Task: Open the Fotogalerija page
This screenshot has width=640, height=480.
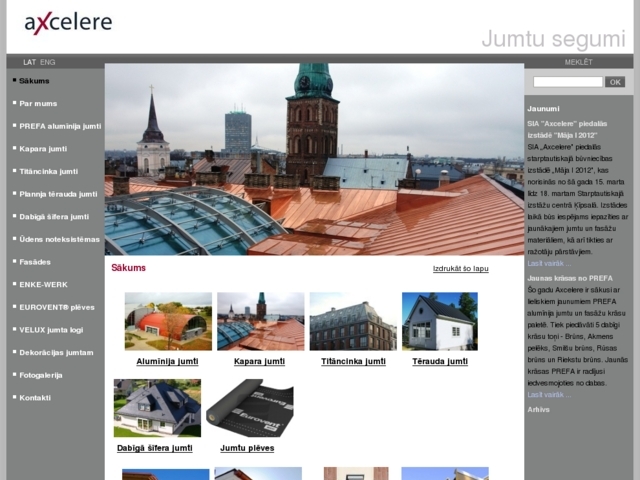Action: click(40, 375)
